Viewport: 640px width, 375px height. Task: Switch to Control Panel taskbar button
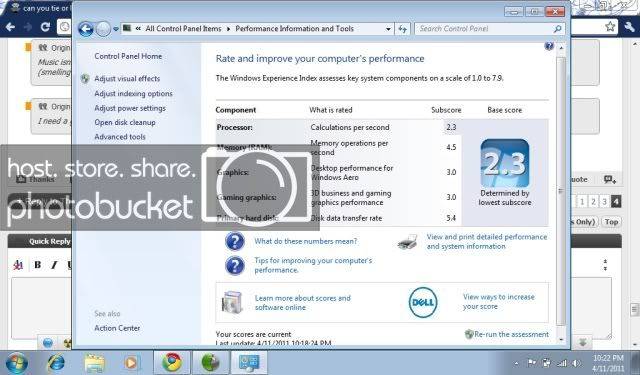point(249,362)
